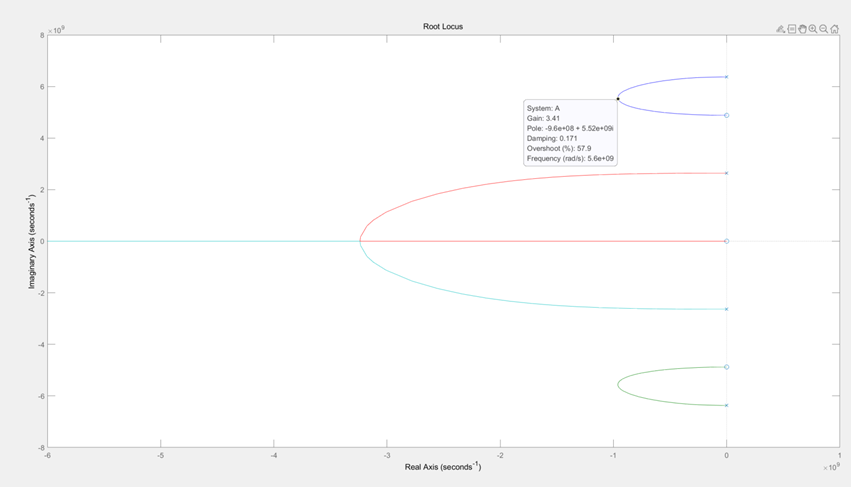Click the y-axis tick label 8
The width and height of the screenshot is (851, 487).
pos(42,35)
